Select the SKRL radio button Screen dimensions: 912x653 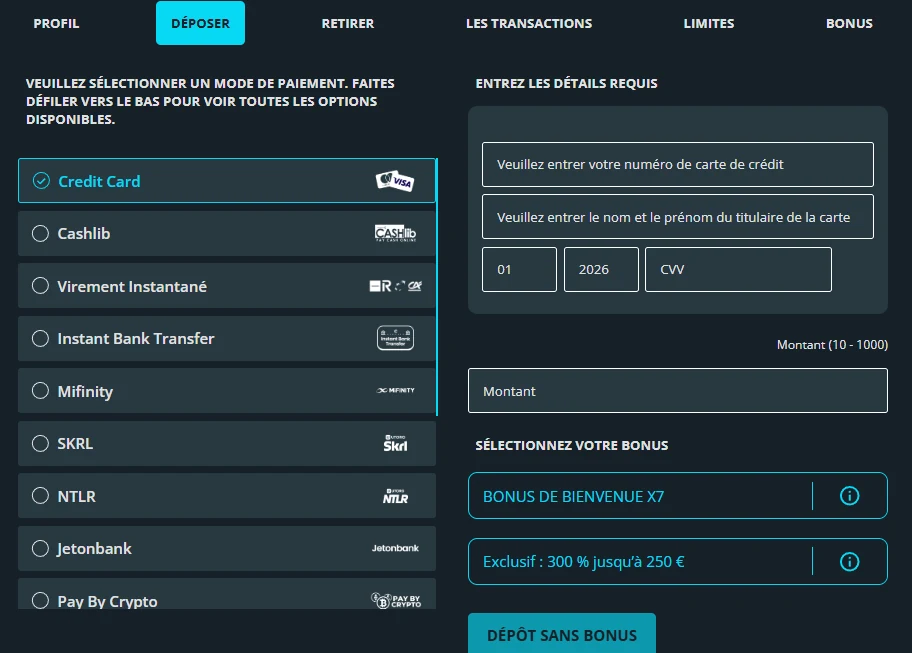tap(40, 443)
